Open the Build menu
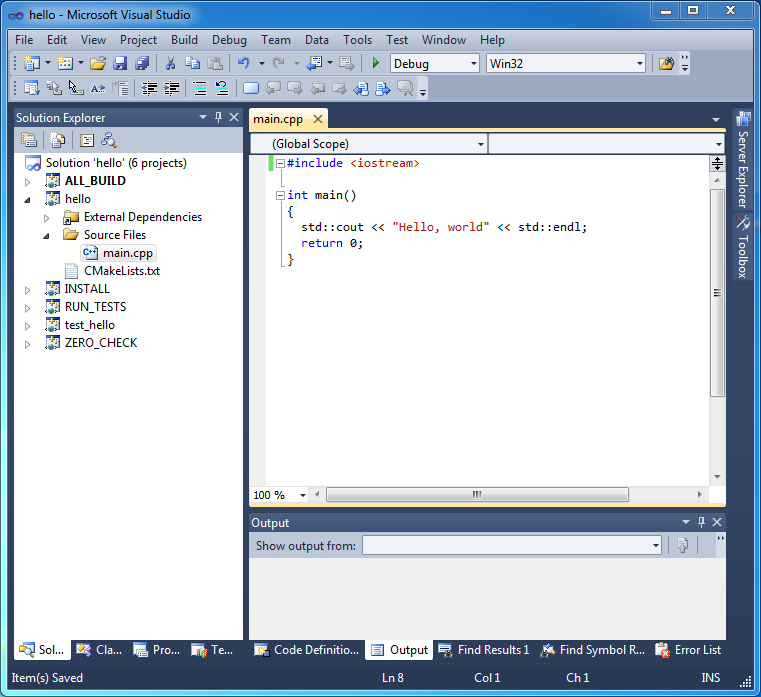The width and height of the screenshot is (761, 697). pyautogui.click(x=184, y=40)
